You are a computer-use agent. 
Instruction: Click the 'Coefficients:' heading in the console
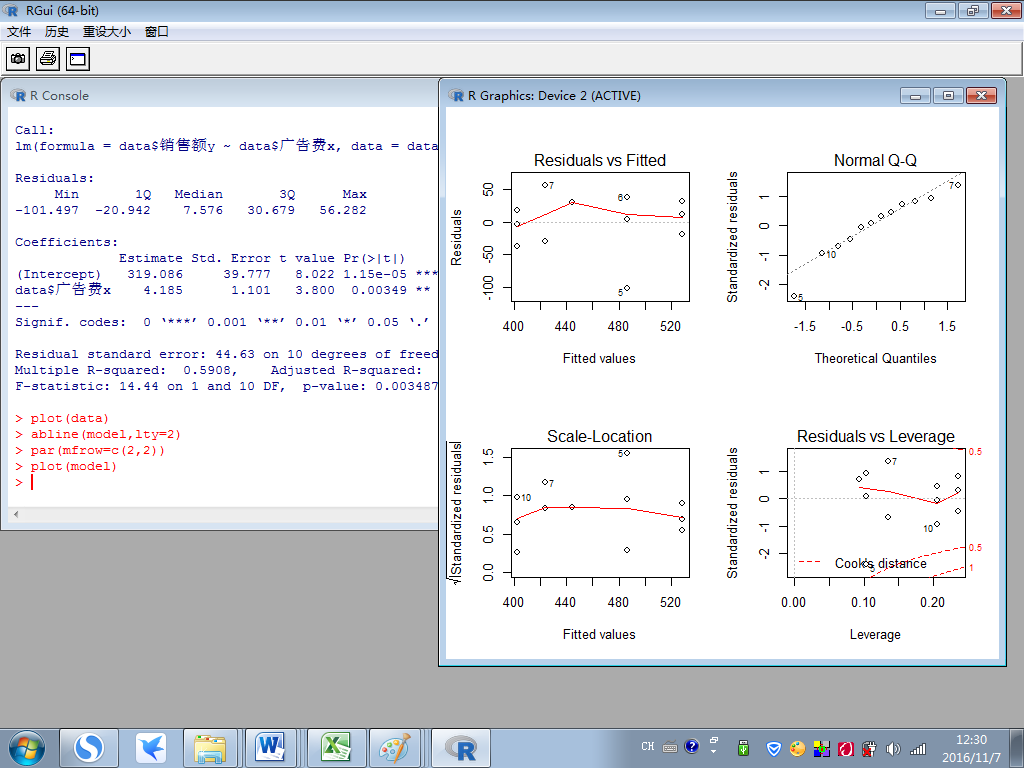(67, 242)
